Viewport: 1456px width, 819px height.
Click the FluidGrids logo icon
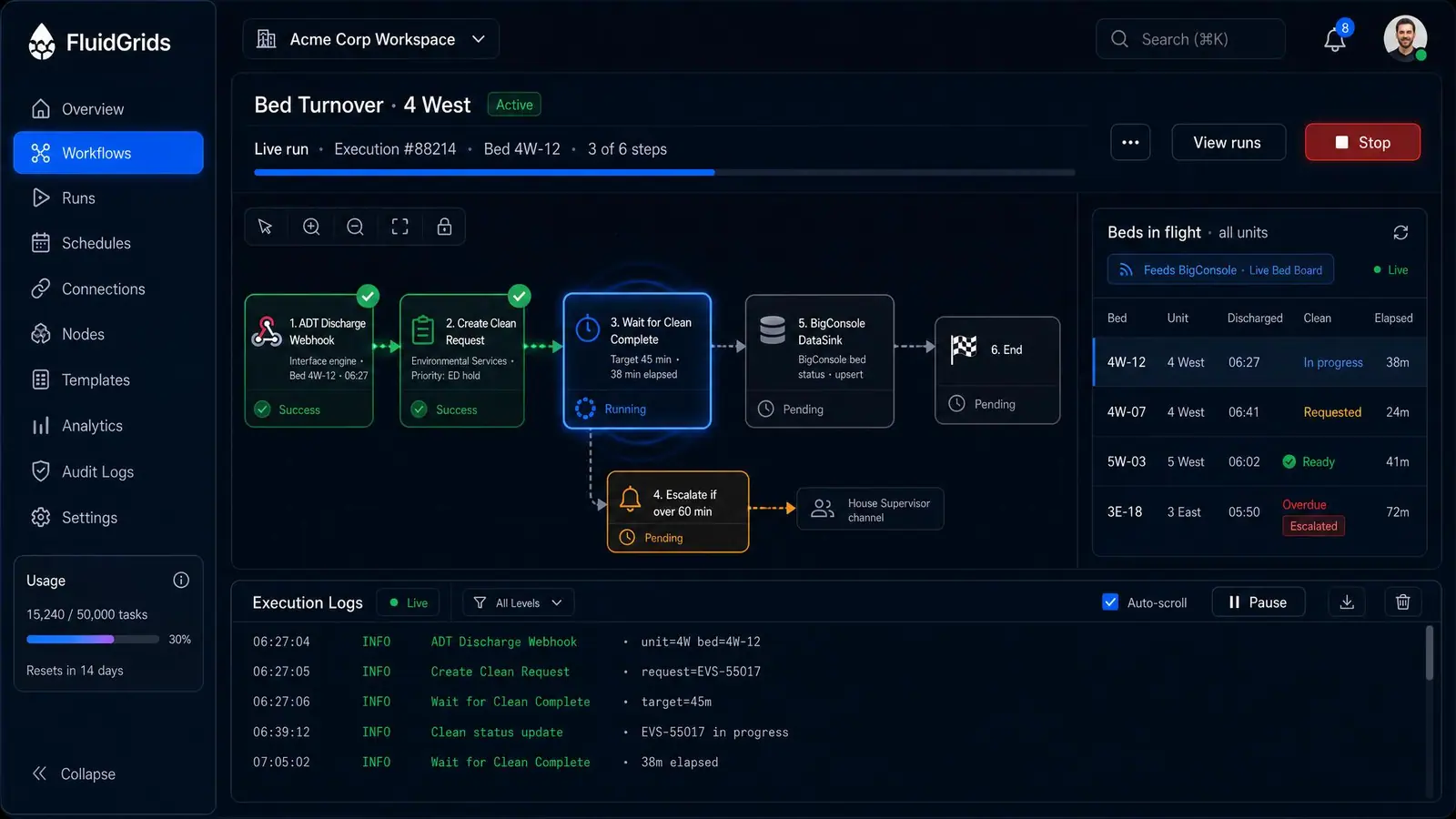[42, 41]
